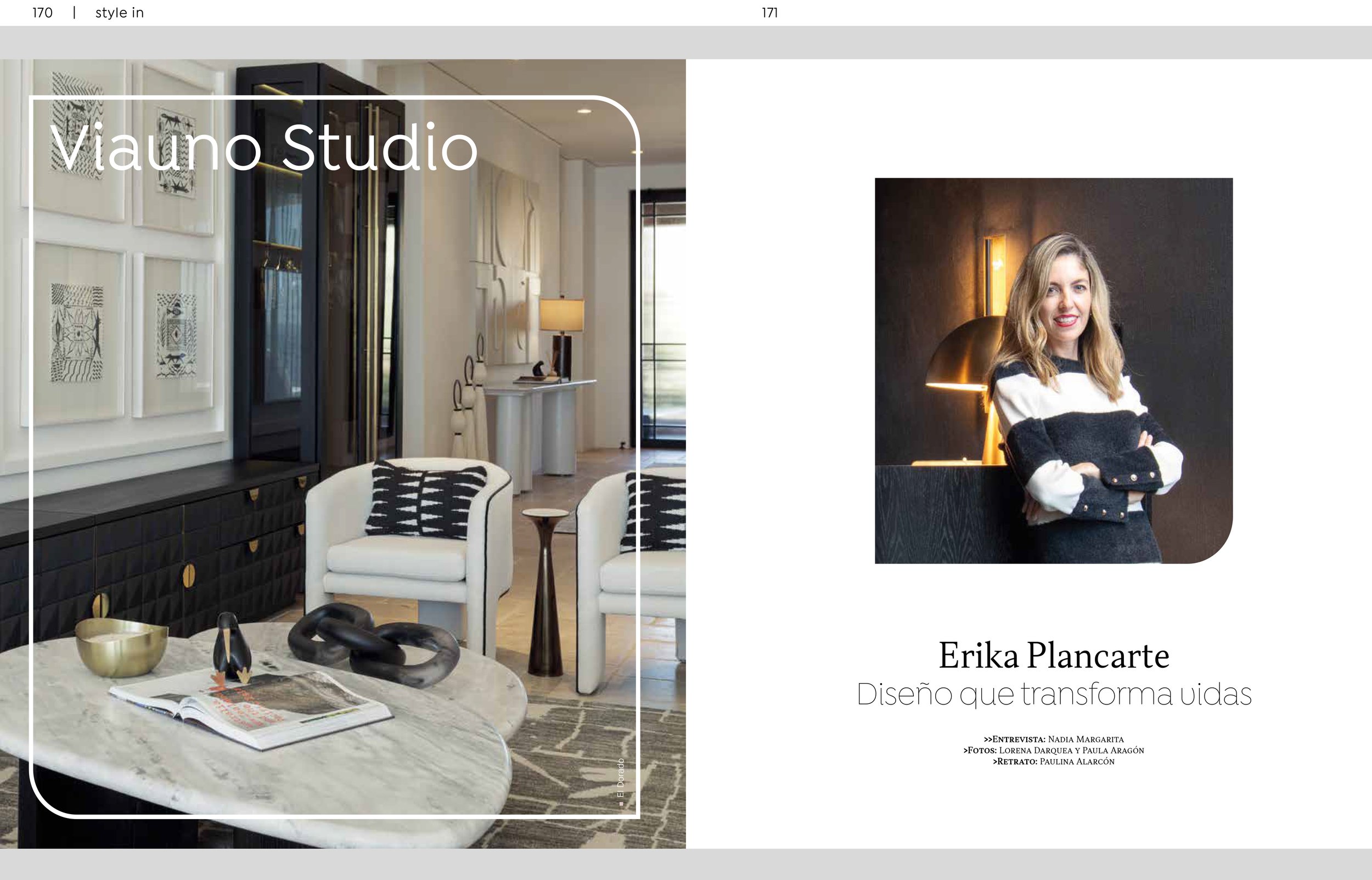Viewport: 1372px width, 880px height.
Task: Click the Retrato: Paulina Alarcón credit
Action: point(1054,761)
